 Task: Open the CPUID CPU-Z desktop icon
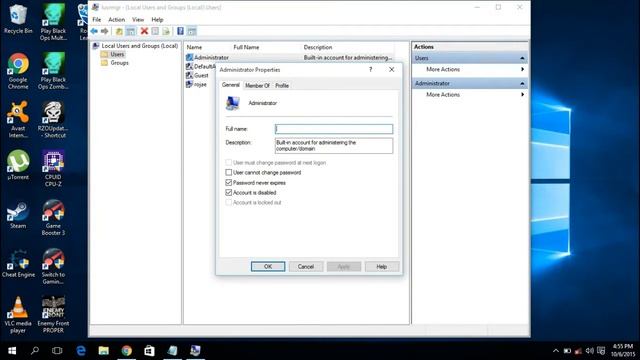point(53,169)
